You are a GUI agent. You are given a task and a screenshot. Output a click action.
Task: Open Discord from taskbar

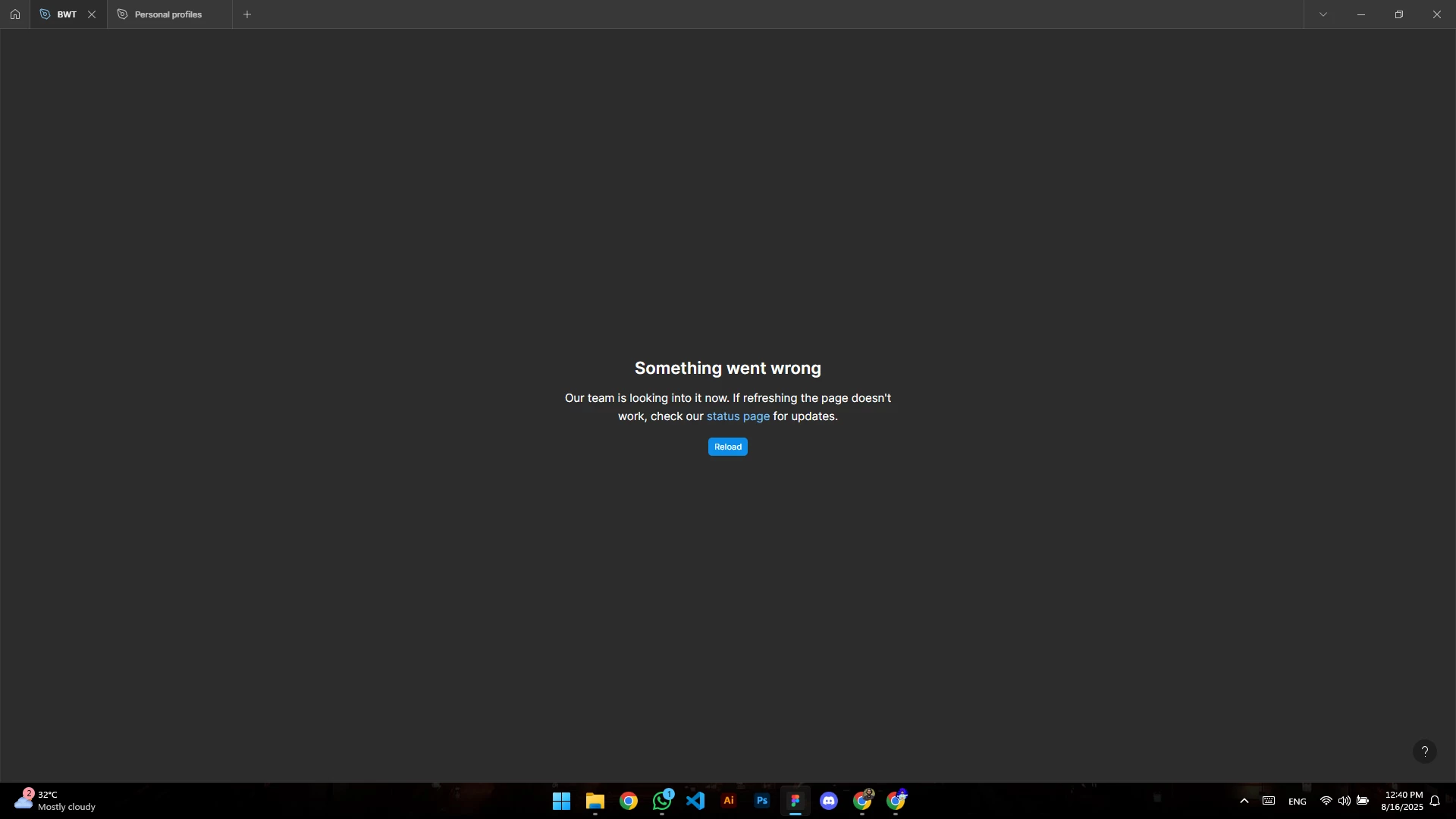click(829, 801)
